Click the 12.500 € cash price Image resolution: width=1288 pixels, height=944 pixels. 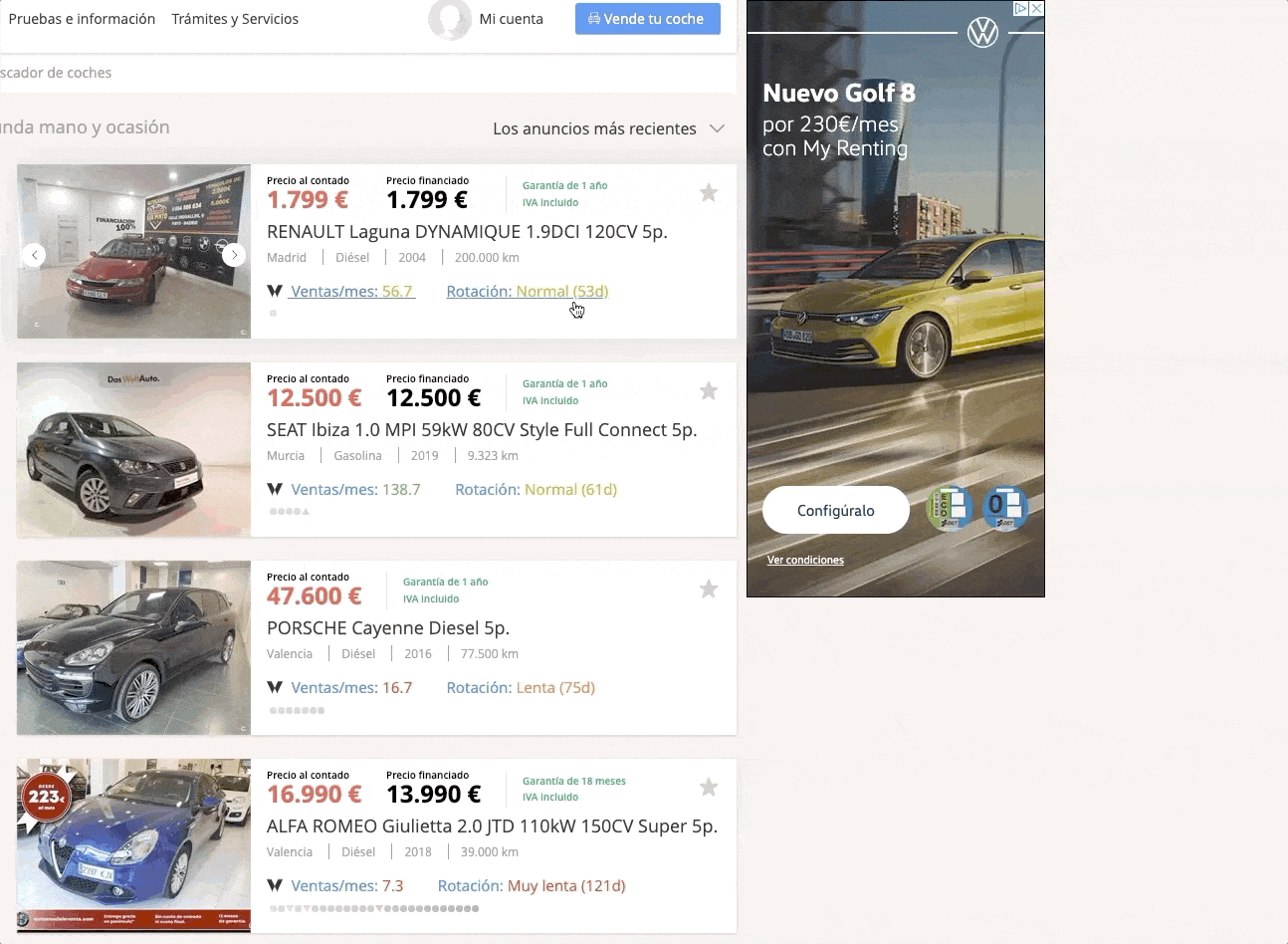click(315, 397)
